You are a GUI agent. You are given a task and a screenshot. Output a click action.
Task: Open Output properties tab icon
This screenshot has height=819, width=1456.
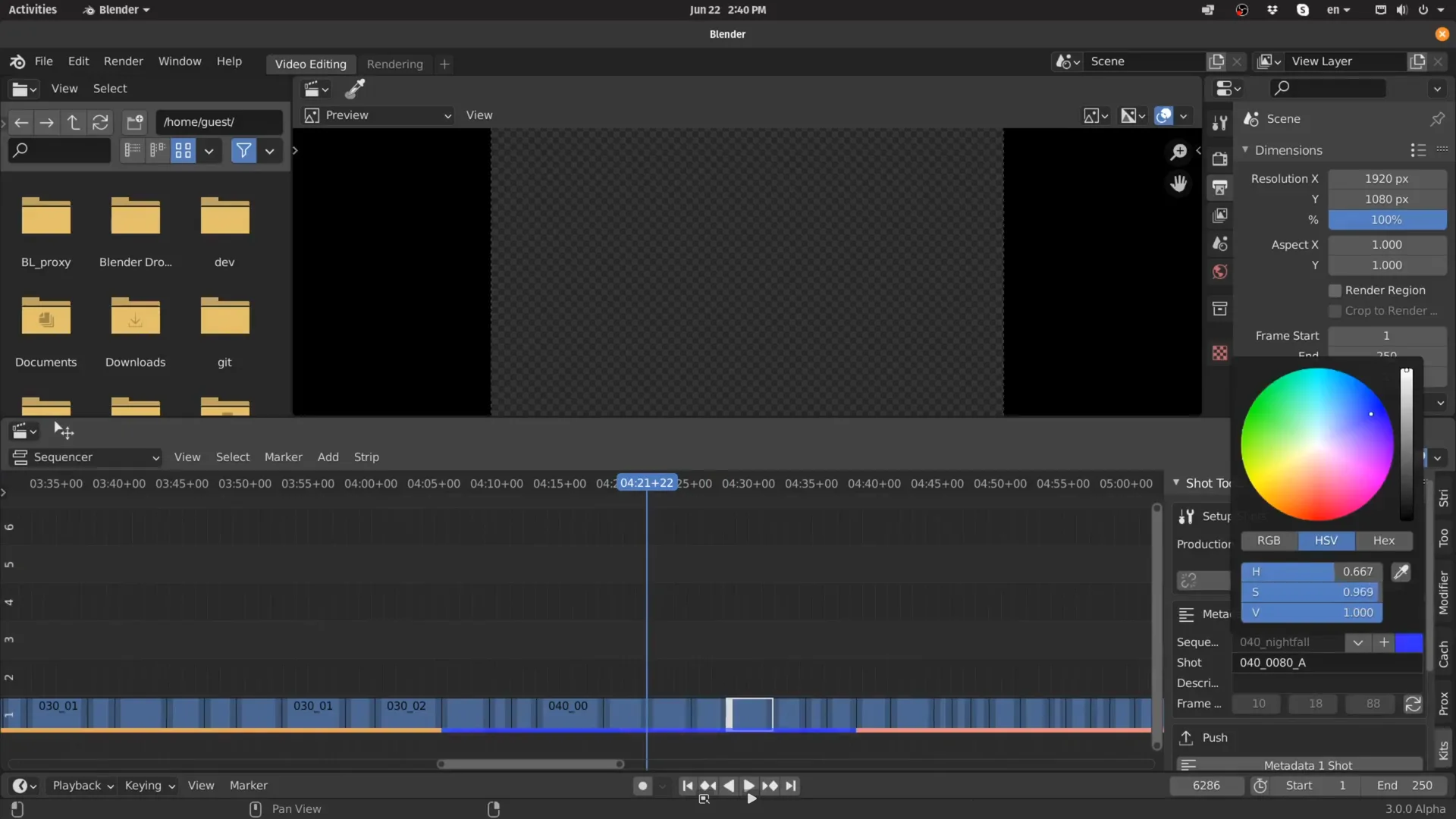click(1219, 187)
